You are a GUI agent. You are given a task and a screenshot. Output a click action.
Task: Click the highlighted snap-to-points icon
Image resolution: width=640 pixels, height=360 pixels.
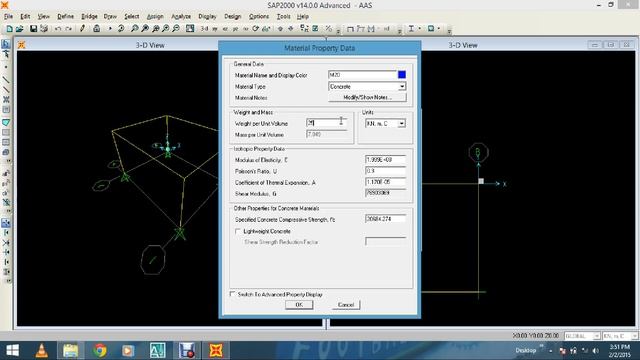[6, 223]
